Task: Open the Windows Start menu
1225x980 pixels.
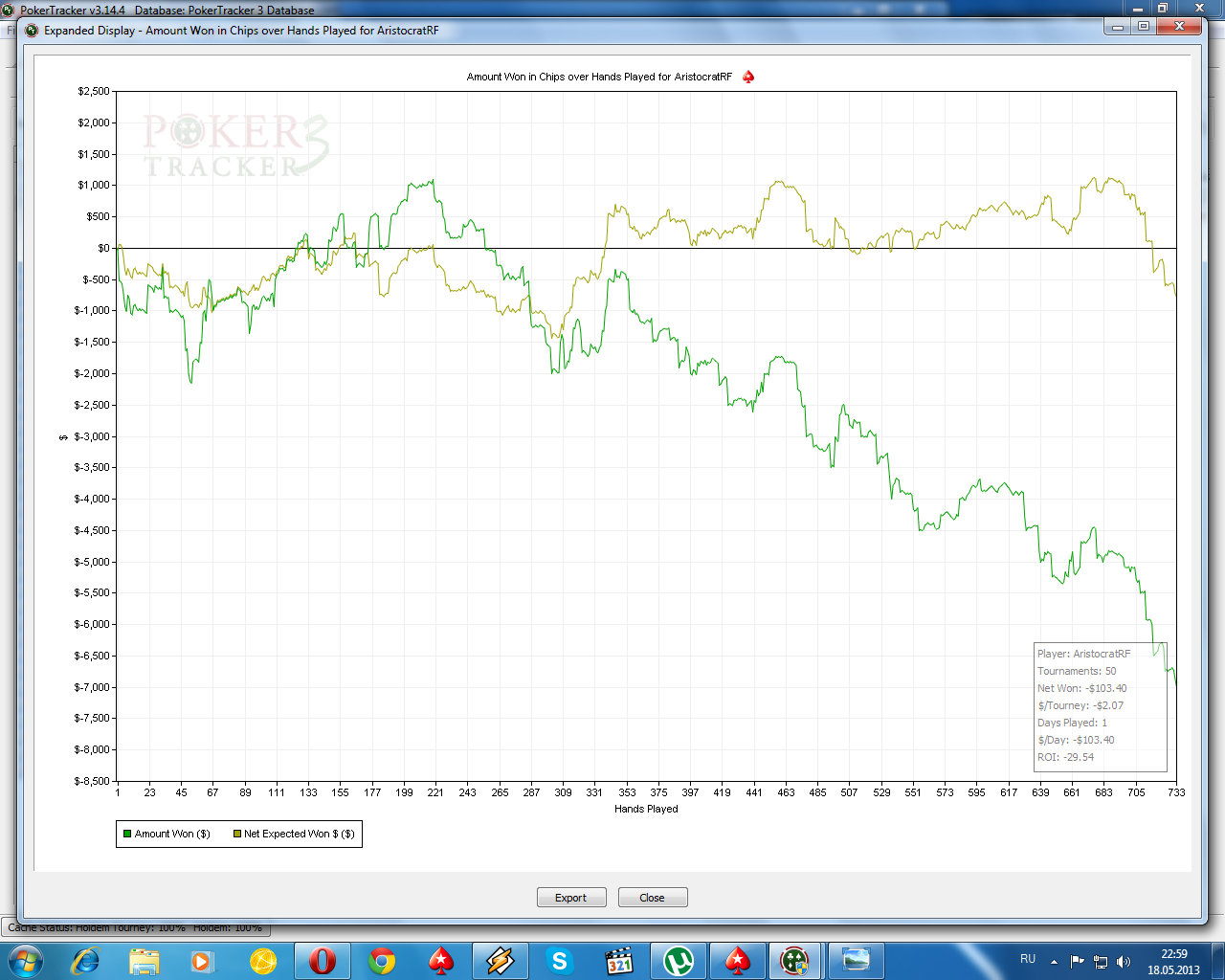Action: coord(25,960)
